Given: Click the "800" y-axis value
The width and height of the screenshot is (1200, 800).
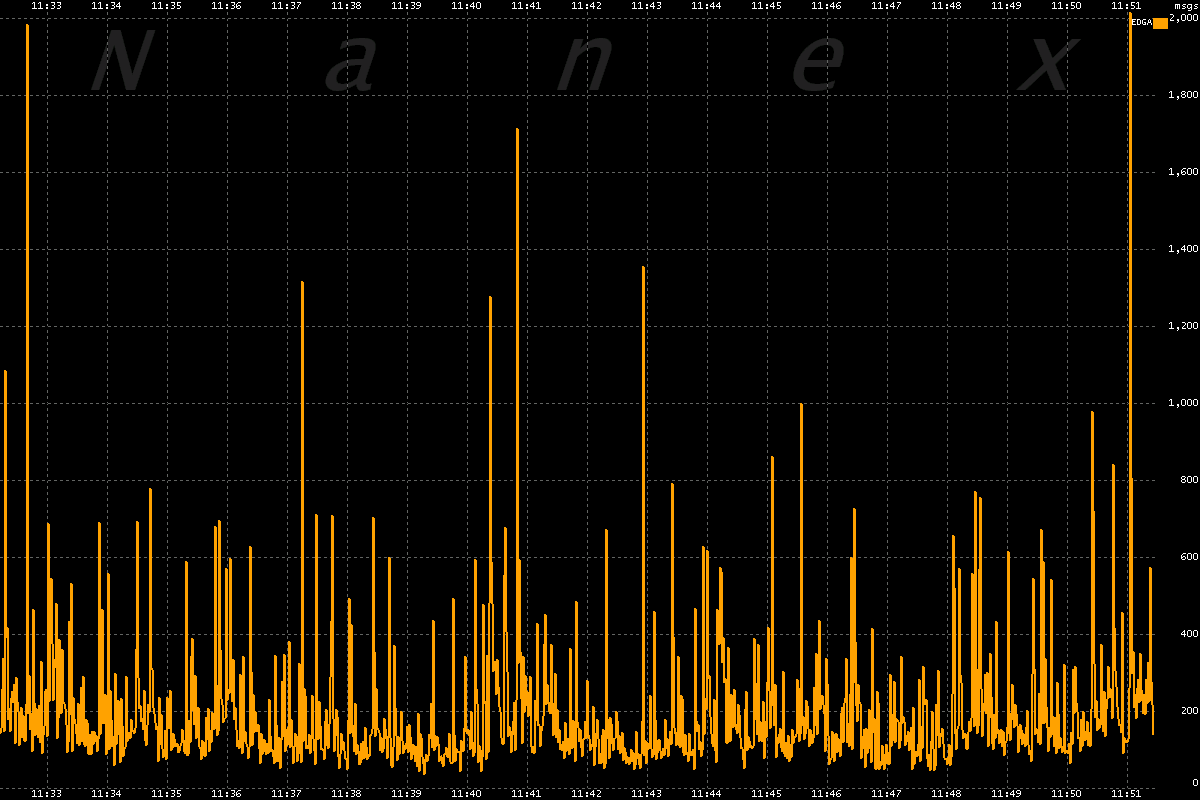Looking at the screenshot, I should tap(1188, 481).
